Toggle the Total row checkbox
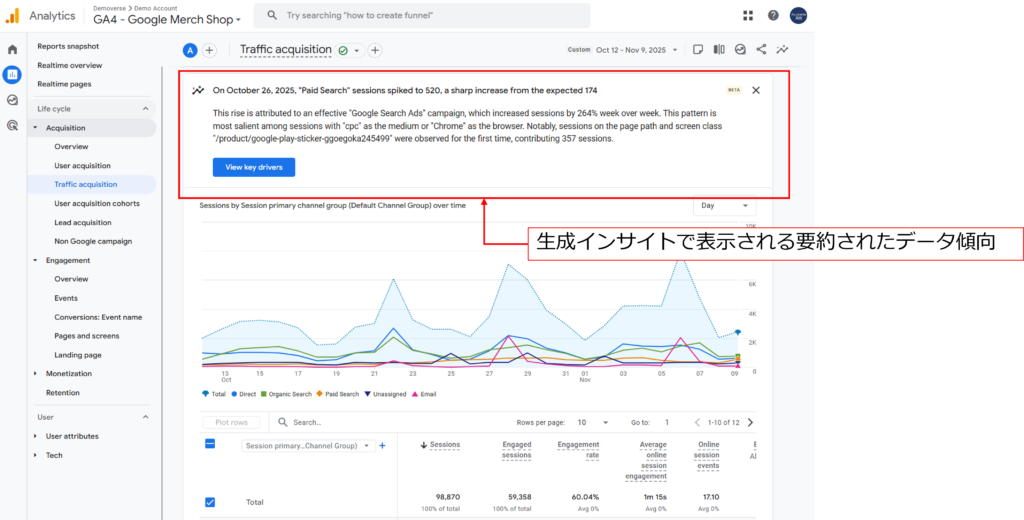The width and height of the screenshot is (1024, 520). pos(210,502)
